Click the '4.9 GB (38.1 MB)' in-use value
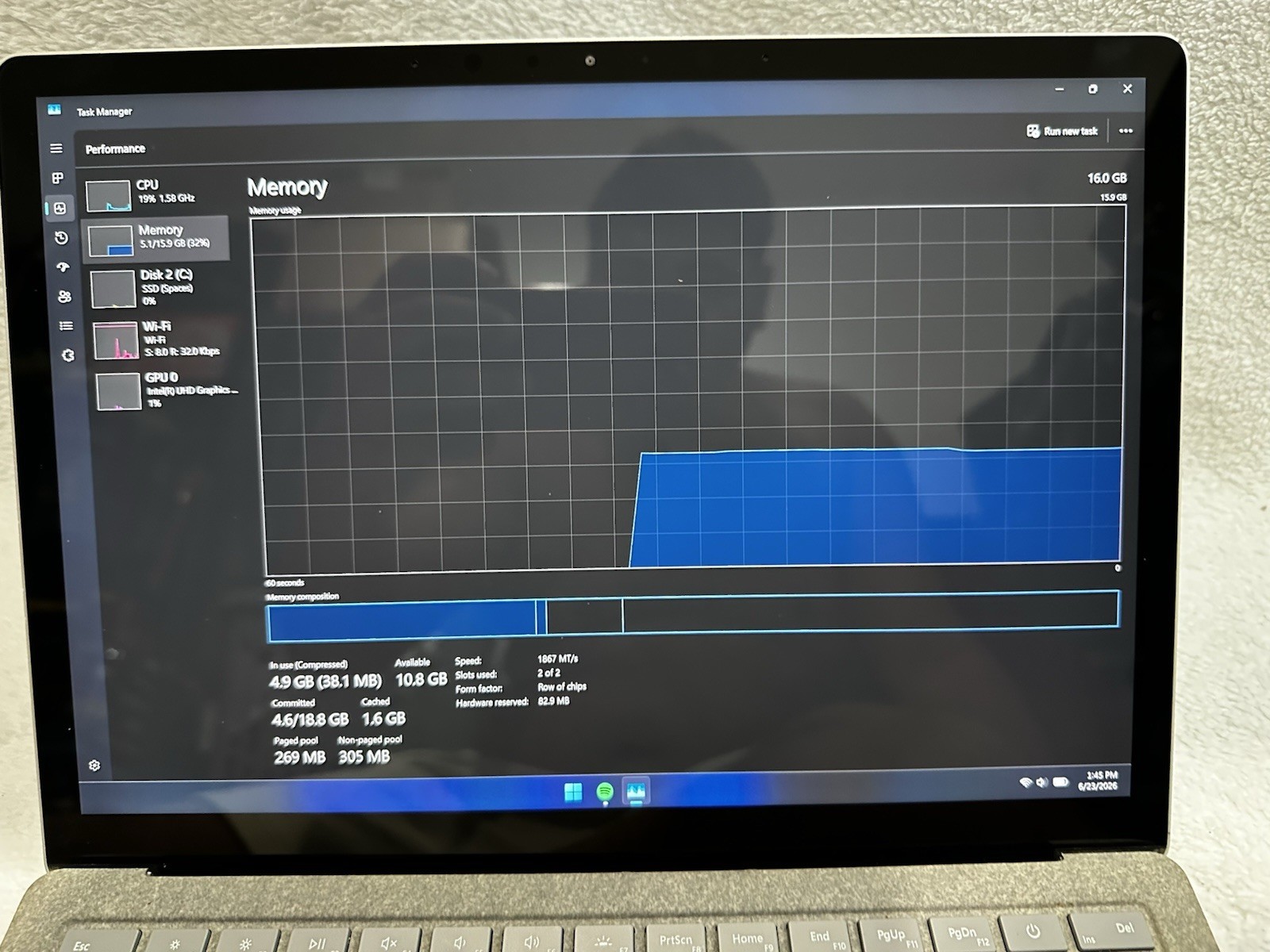The height and width of the screenshot is (952, 1270). (325, 681)
